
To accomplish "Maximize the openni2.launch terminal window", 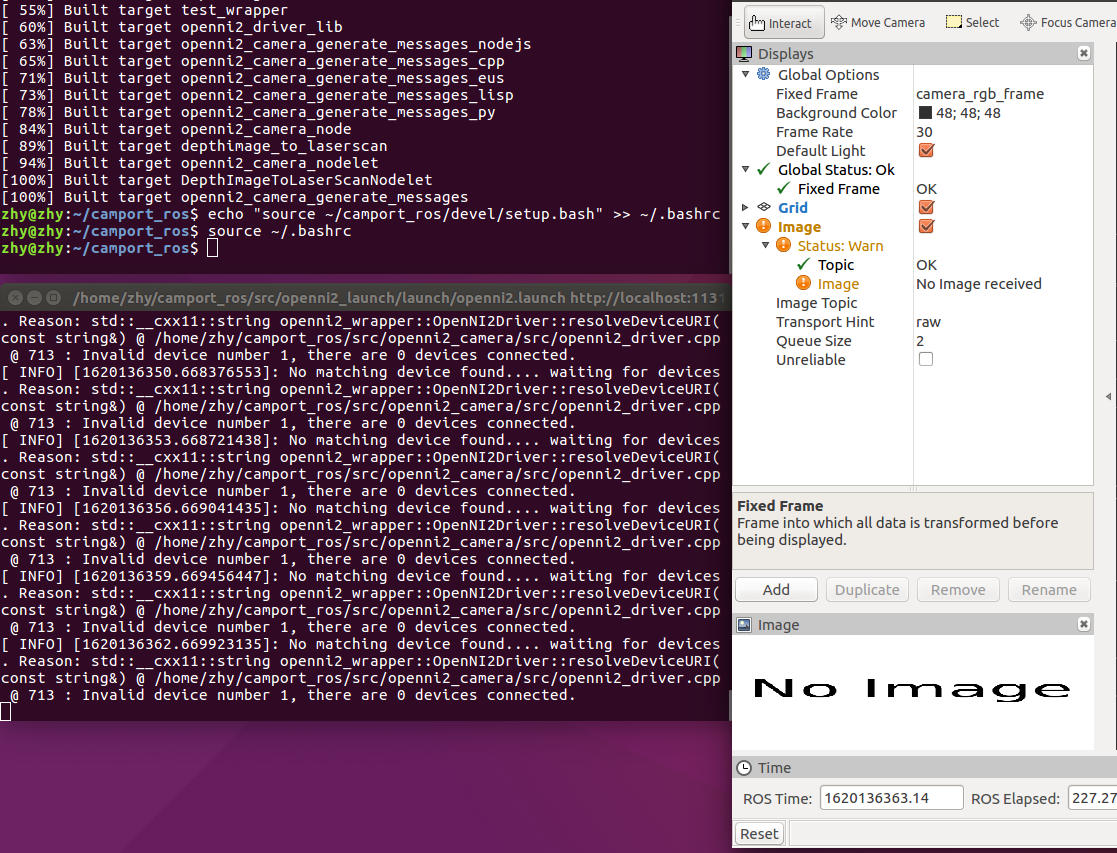I will pyautogui.click(x=53, y=297).
